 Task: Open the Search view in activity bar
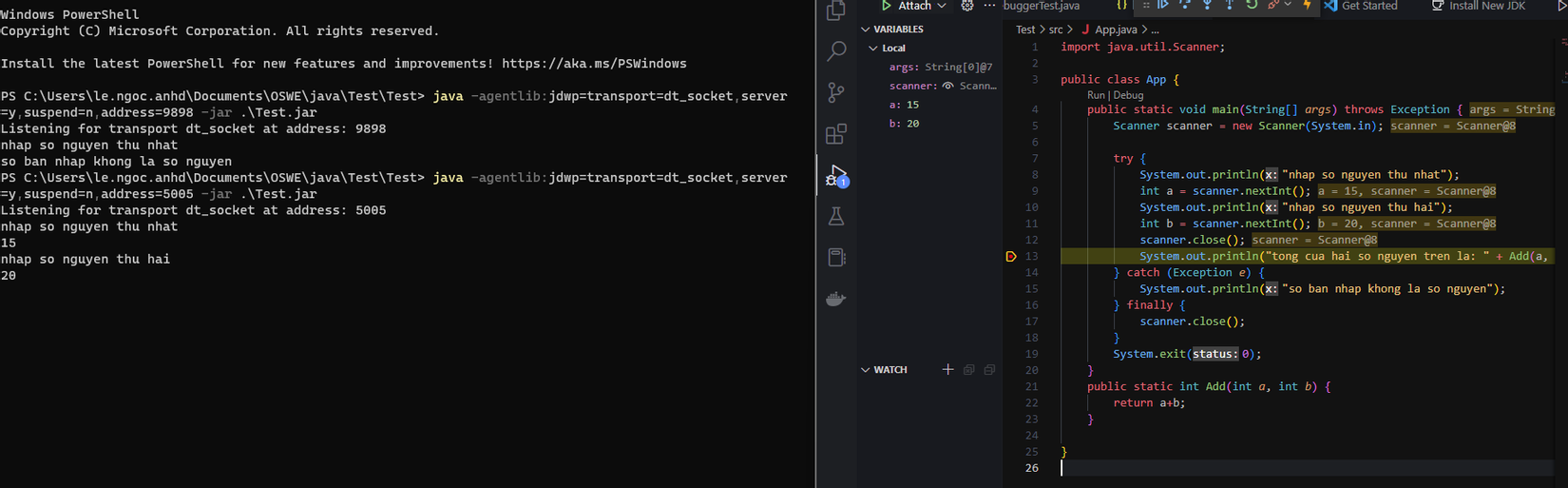(x=836, y=51)
